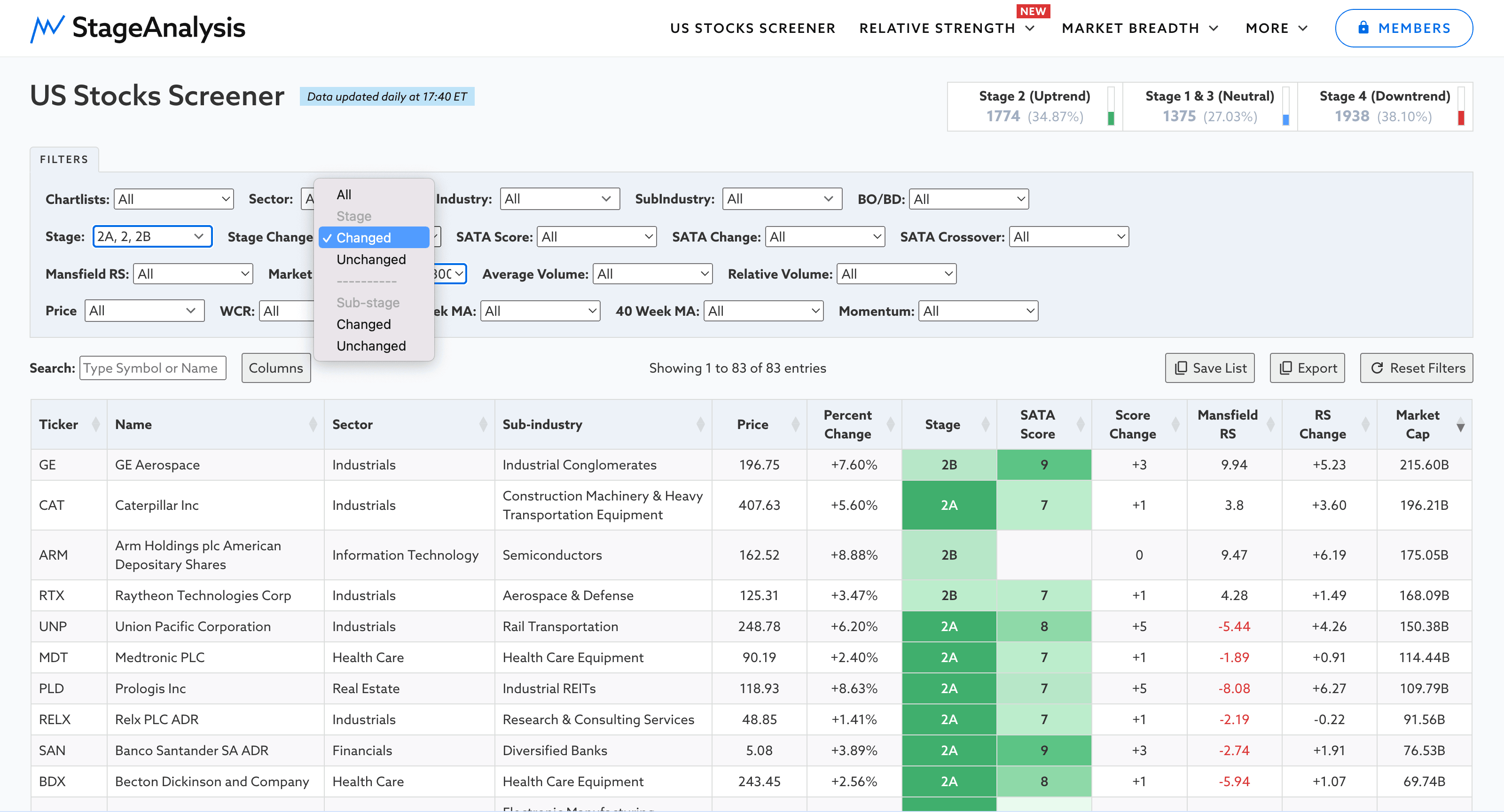This screenshot has width=1504, height=812.
Task: Expand the Market Breadth nav menu
Action: [x=1140, y=28]
